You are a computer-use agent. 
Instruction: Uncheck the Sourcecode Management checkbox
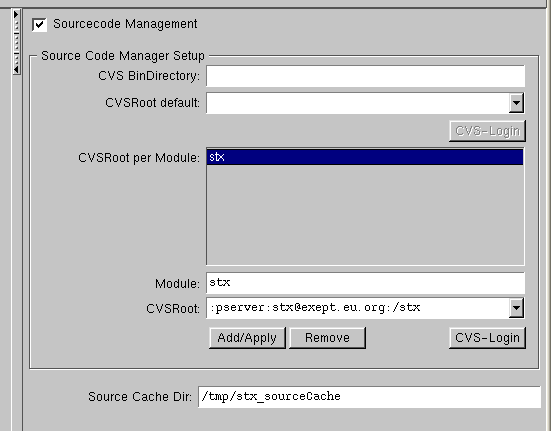[39, 25]
